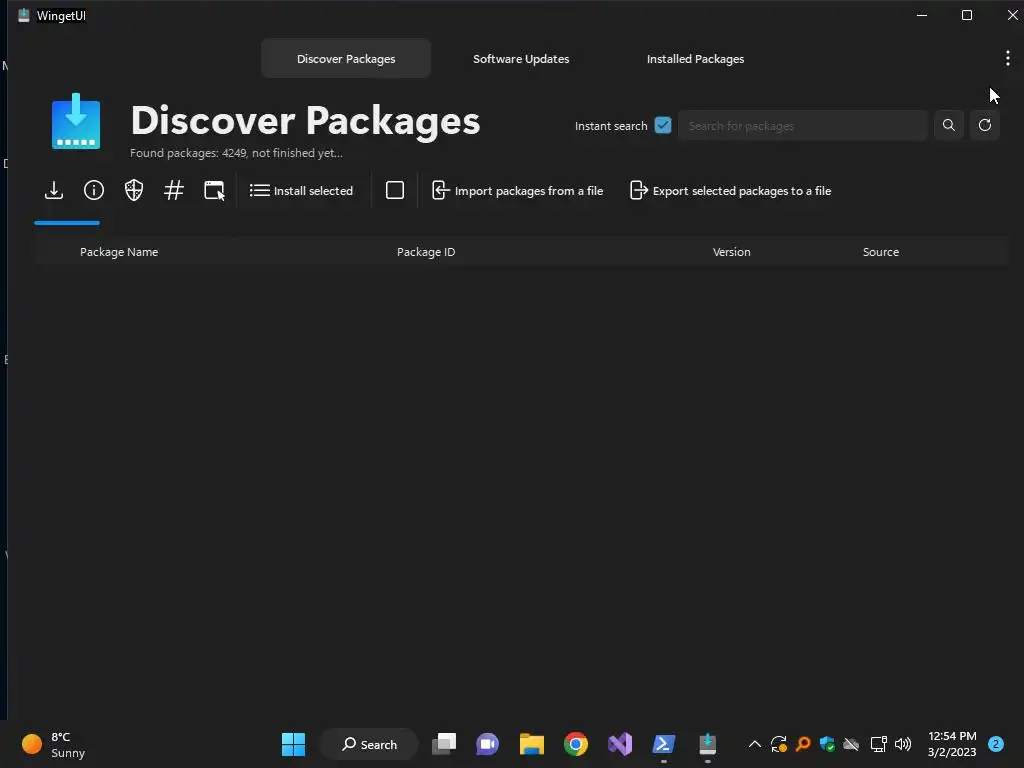Open Task View on the taskbar

[444, 744]
